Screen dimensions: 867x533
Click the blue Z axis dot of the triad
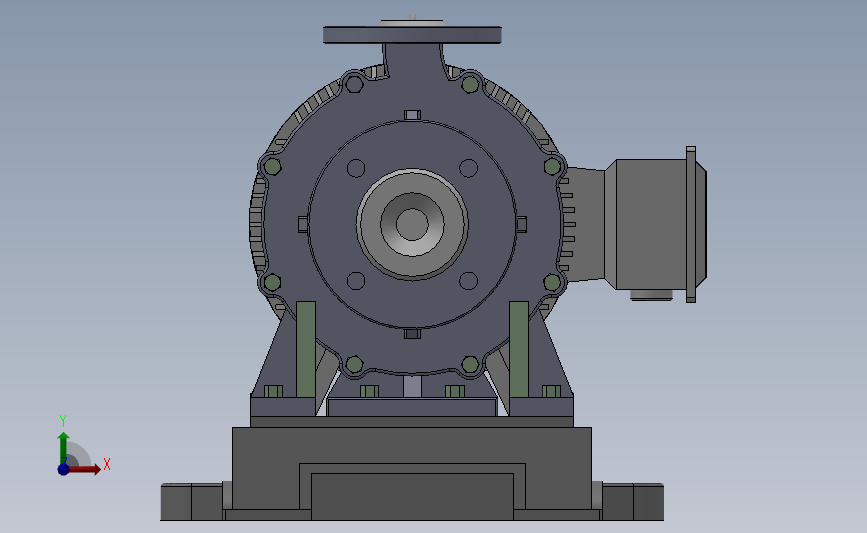point(63,469)
